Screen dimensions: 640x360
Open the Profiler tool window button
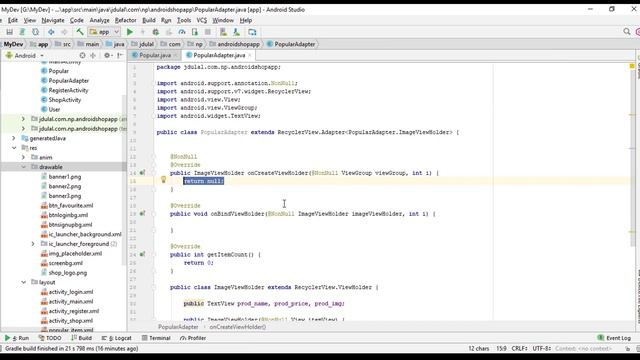[x=193, y=338]
